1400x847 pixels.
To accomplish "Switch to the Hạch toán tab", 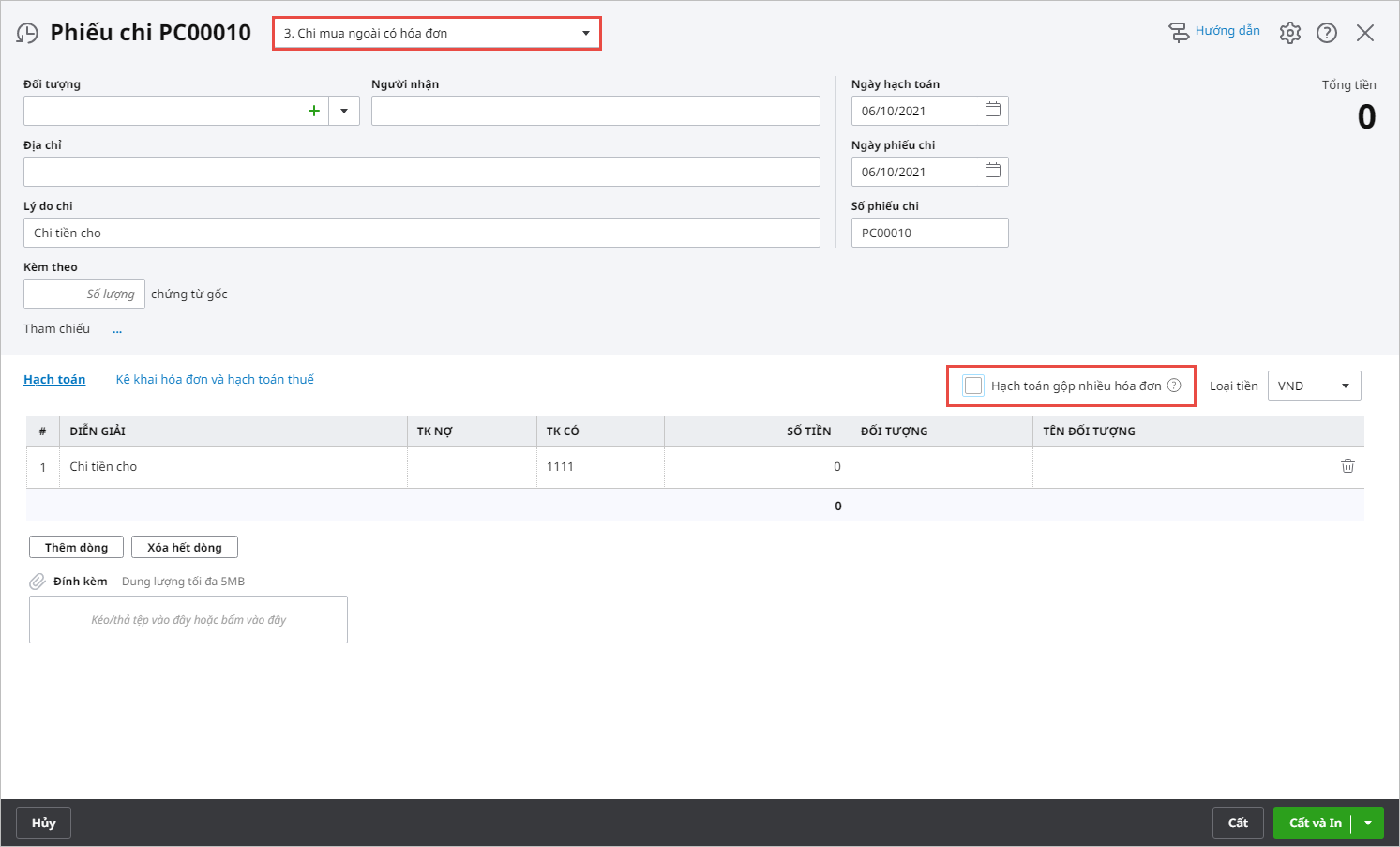I will tap(54, 379).
